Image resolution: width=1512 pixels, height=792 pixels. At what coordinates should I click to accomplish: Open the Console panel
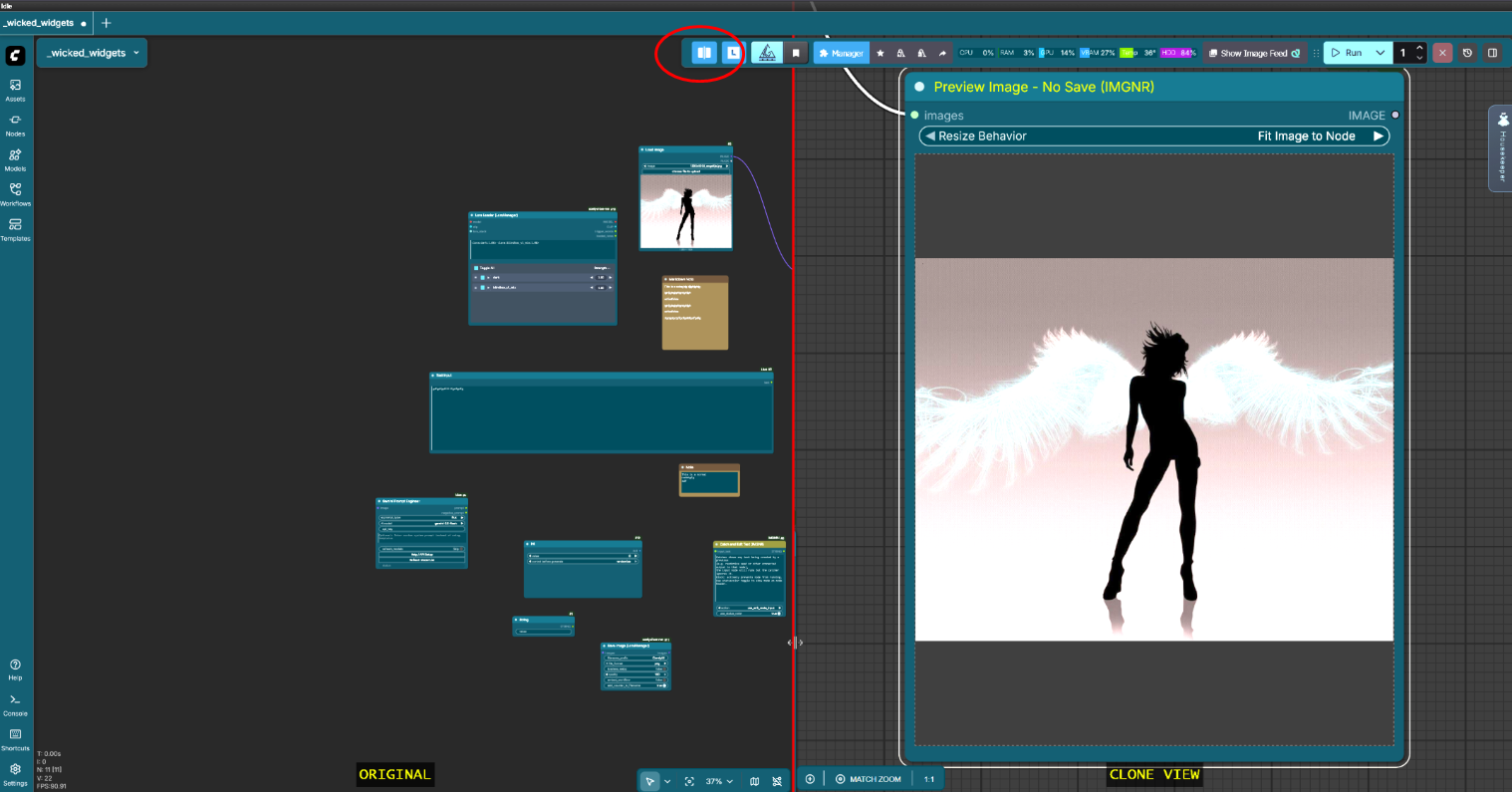click(x=15, y=704)
